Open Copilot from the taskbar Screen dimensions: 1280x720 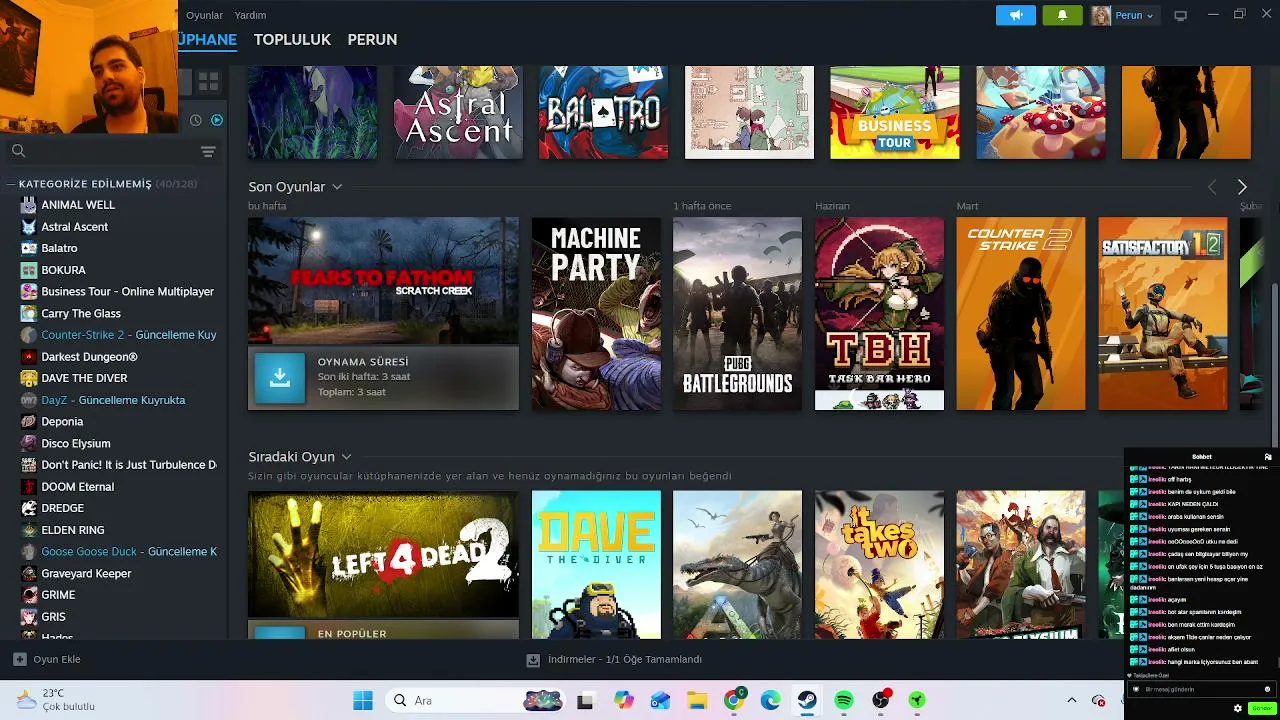(624, 700)
